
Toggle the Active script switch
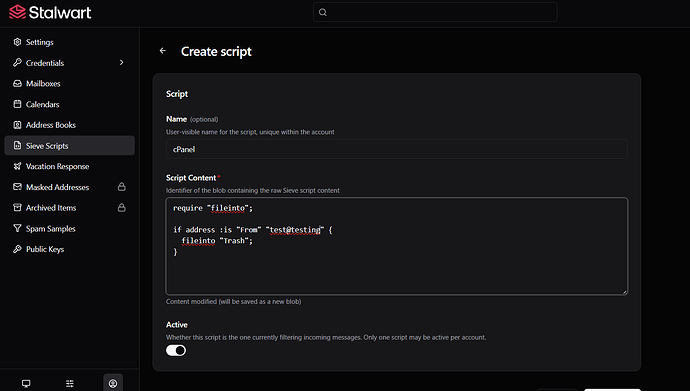176,351
